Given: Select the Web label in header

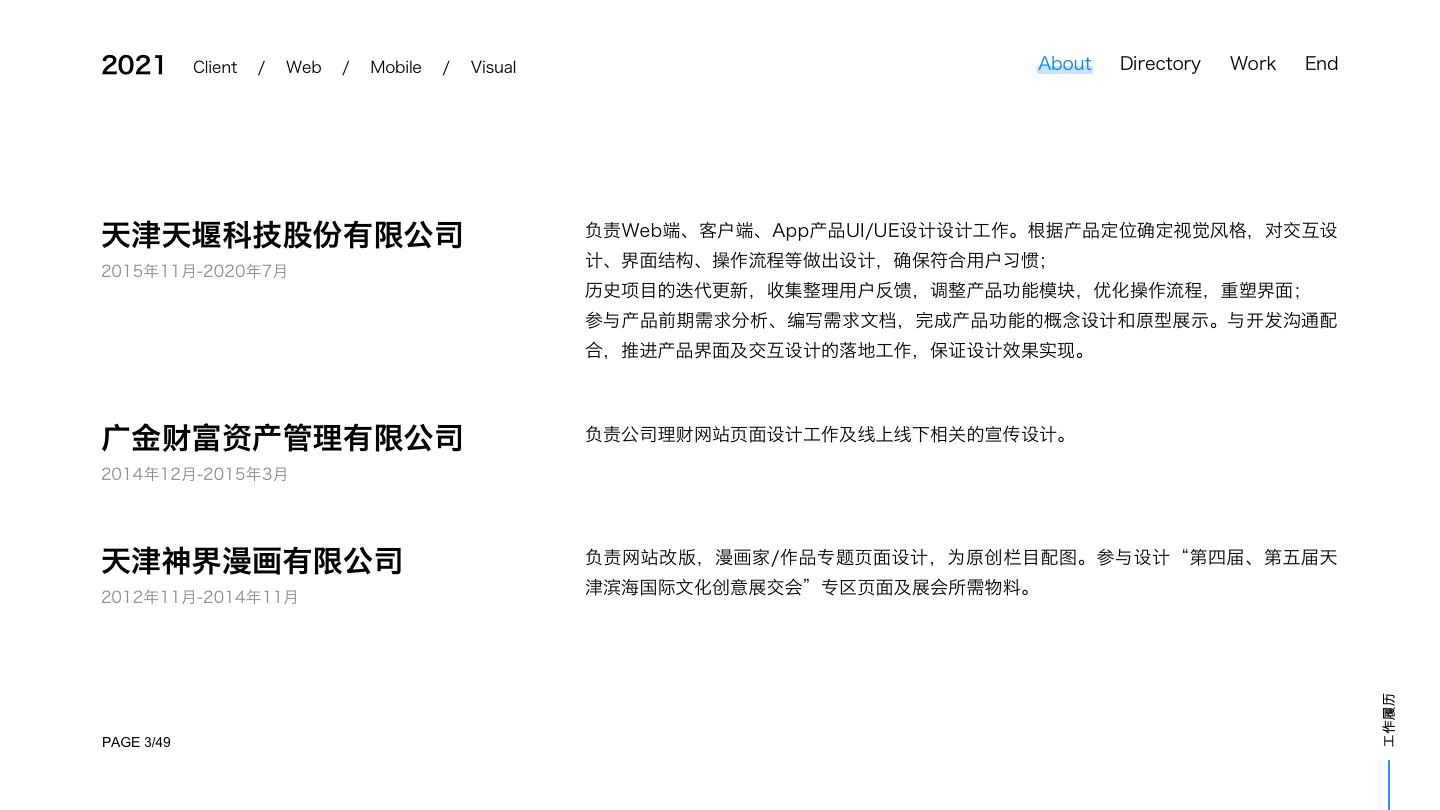Looking at the screenshot, I should coord(303,67).
